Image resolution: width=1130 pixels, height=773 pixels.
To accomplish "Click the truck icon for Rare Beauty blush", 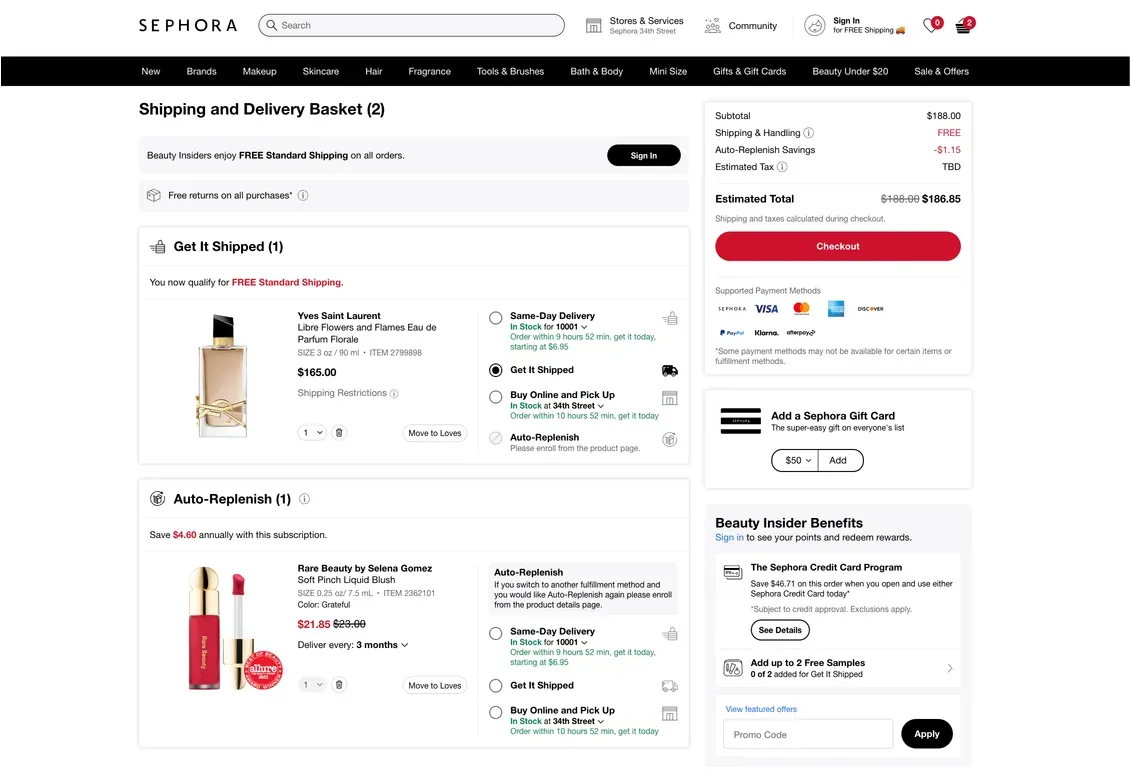I will 669,686.
